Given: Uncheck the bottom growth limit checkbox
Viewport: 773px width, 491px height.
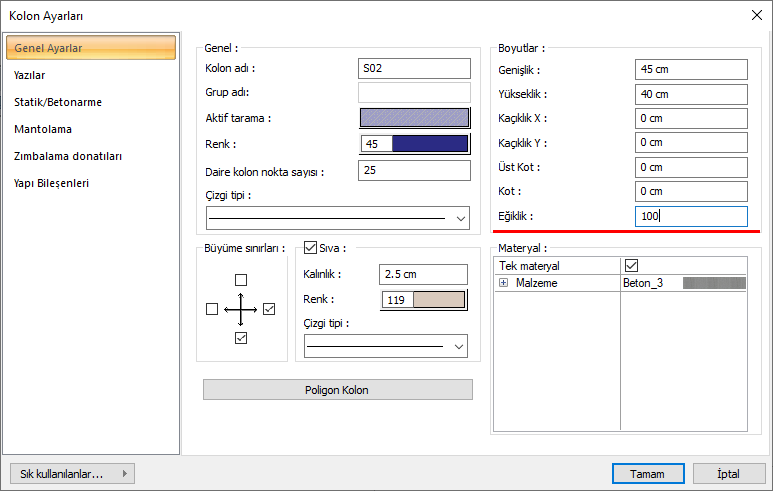Looking at the screenshot, I should [240, 339].
